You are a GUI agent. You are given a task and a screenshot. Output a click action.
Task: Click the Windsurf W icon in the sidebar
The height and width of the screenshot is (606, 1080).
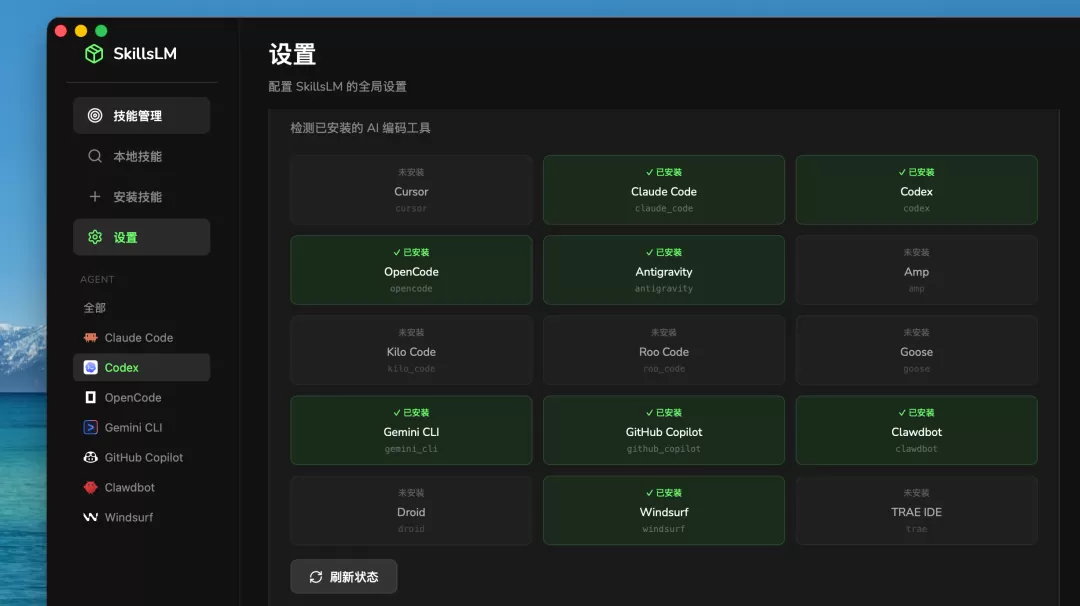point(90,517)
